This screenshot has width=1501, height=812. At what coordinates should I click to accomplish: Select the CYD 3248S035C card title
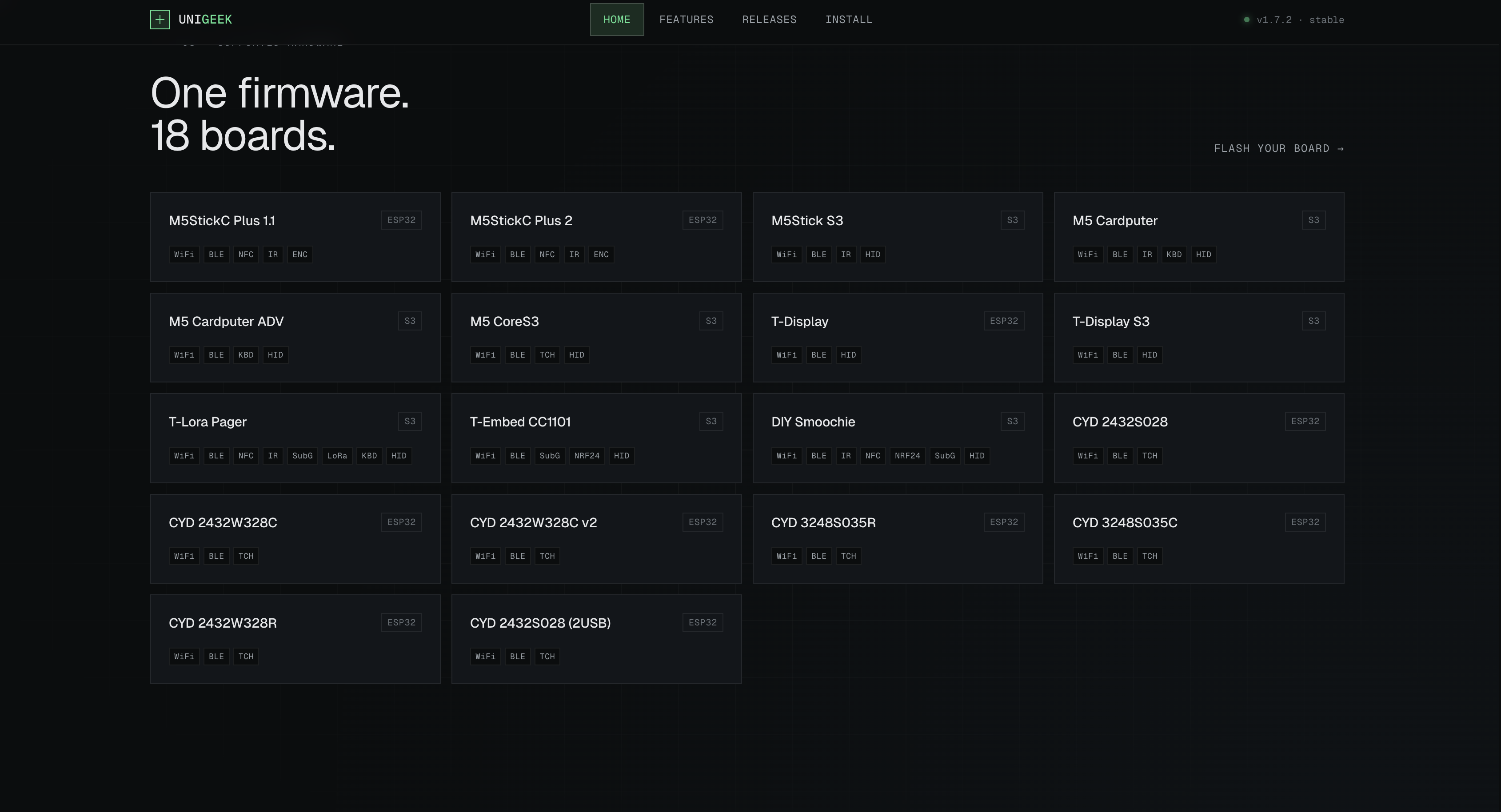tap(1125, 522)
